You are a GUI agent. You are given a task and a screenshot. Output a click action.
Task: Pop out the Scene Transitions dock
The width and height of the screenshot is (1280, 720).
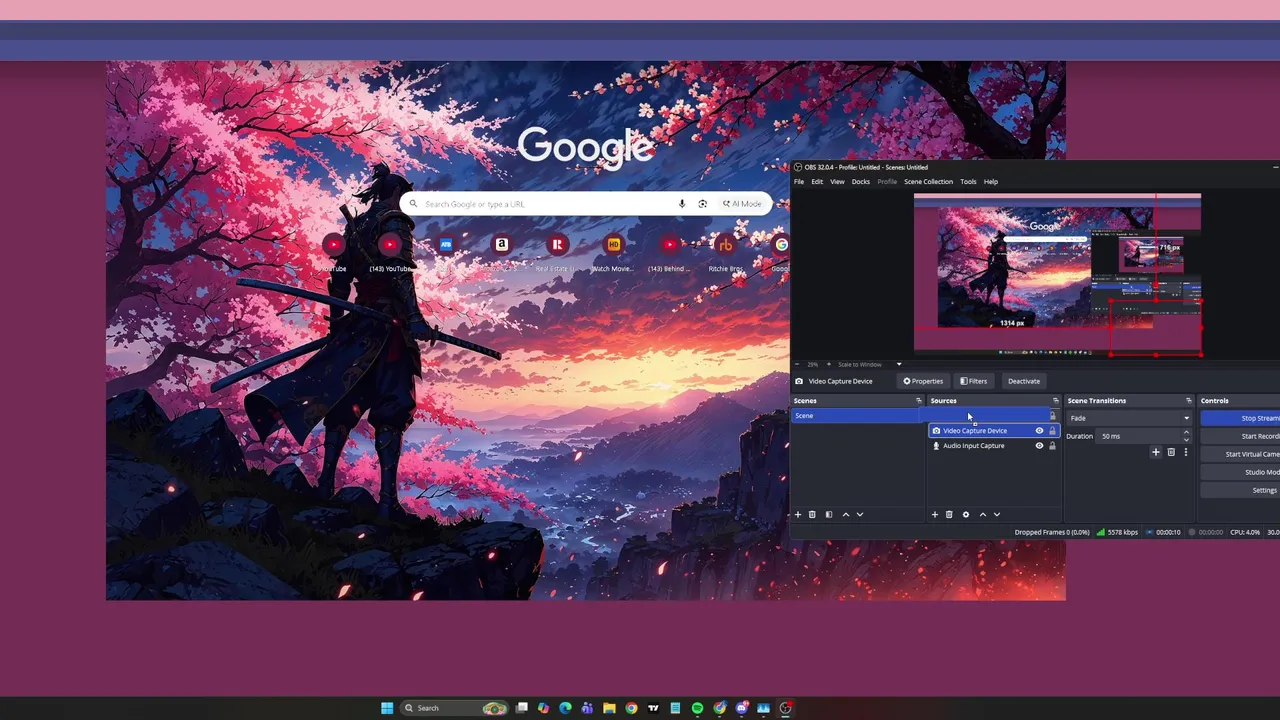pyautogui.click(x=1189, y=401)
